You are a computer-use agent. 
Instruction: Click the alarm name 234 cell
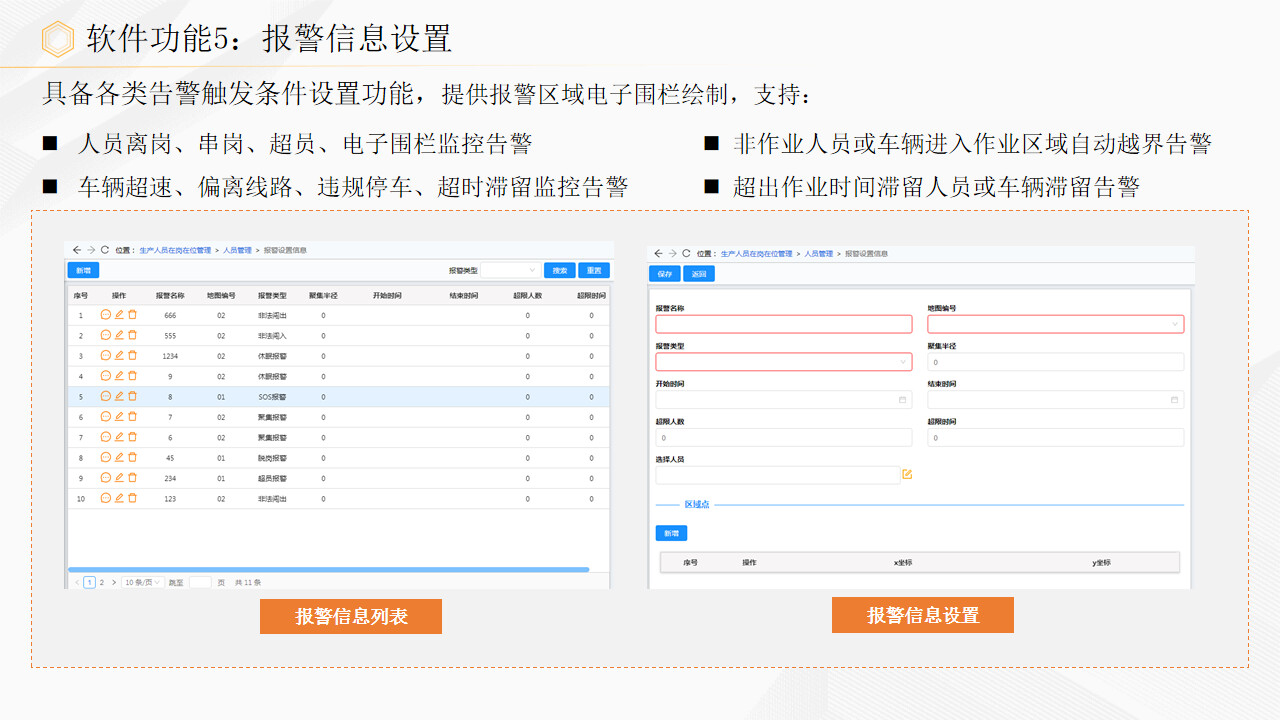point(170,478)
